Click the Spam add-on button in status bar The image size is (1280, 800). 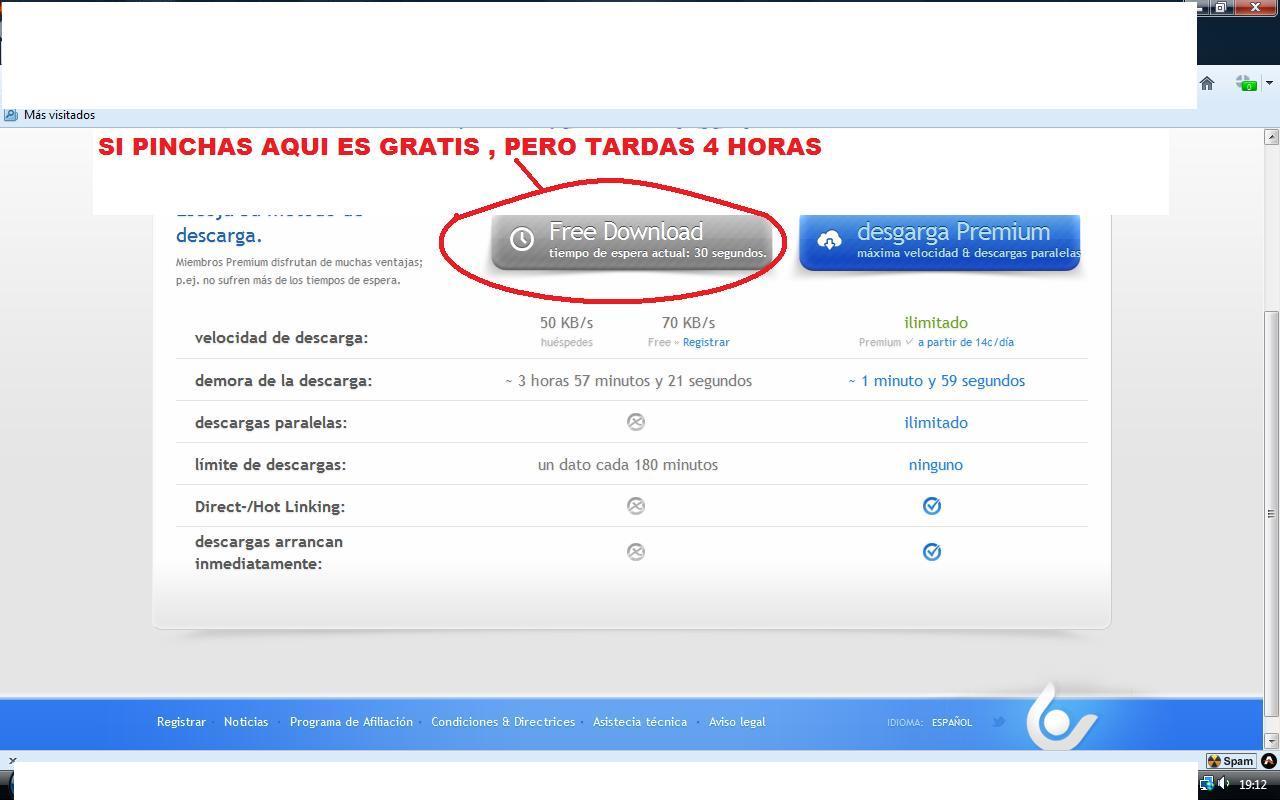[1230, 761]
